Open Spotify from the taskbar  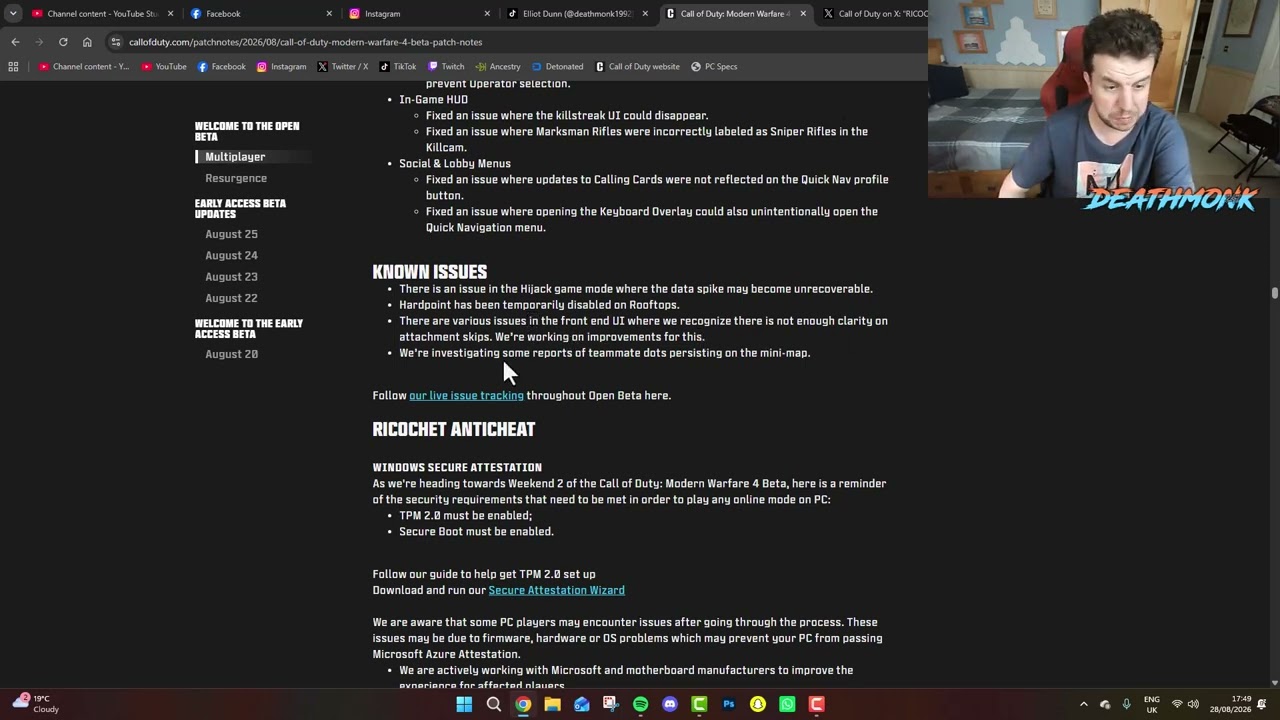point(640,704)
